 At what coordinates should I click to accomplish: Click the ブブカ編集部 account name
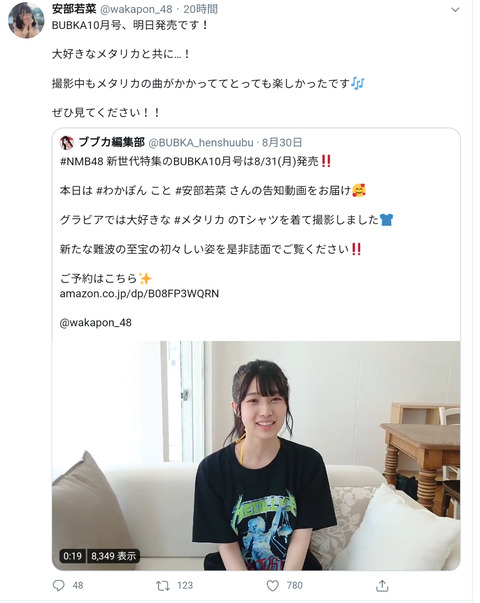112,142
